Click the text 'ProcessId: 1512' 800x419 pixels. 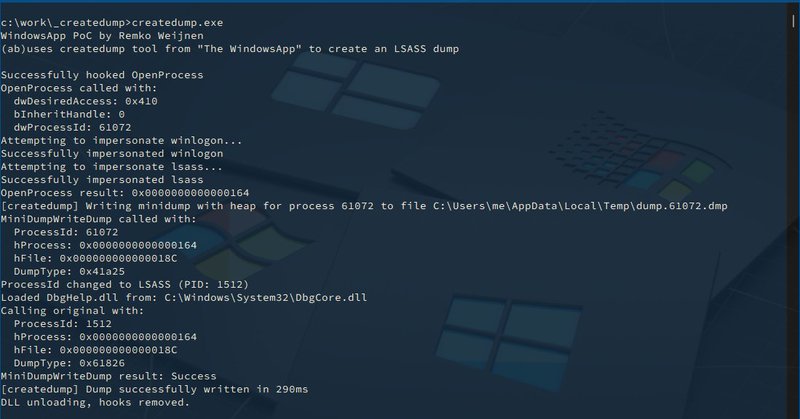[63, 324]
